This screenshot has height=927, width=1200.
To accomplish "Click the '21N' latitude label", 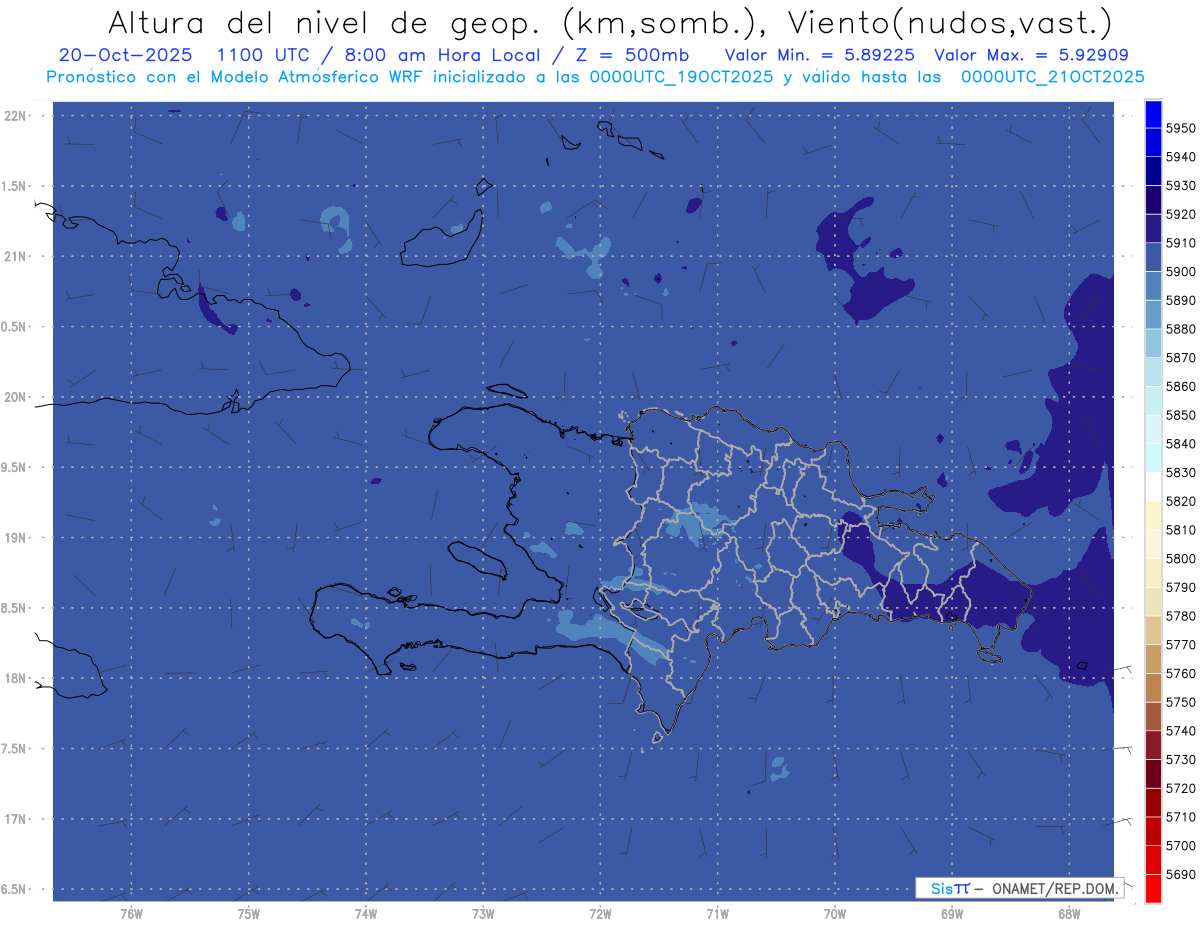I will click(15, 256).
